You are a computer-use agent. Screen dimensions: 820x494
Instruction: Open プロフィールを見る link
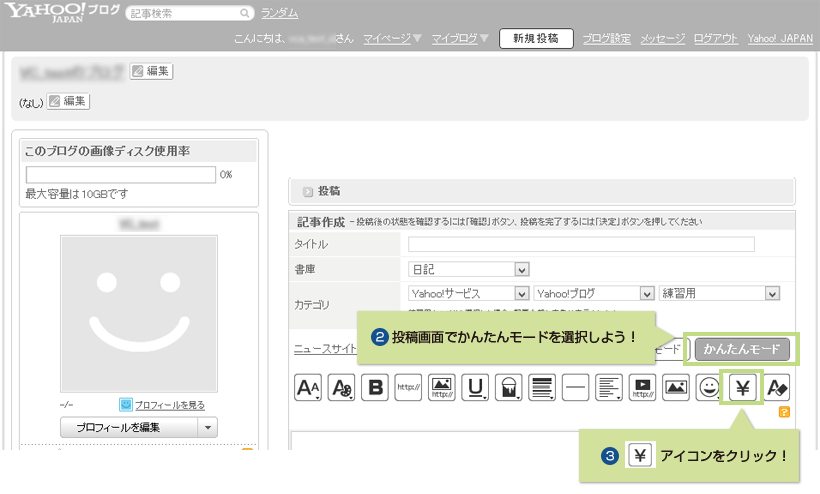tap(169, 405)
